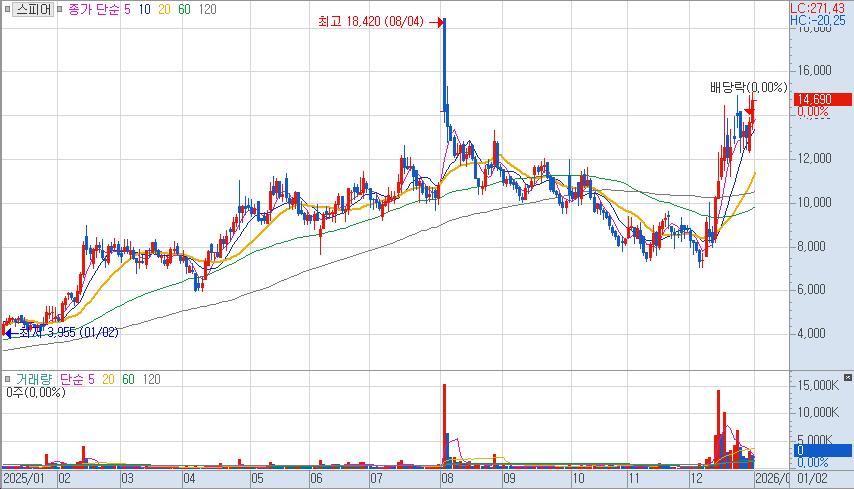Toggle the volume 20-day average label

click(107, 379)
